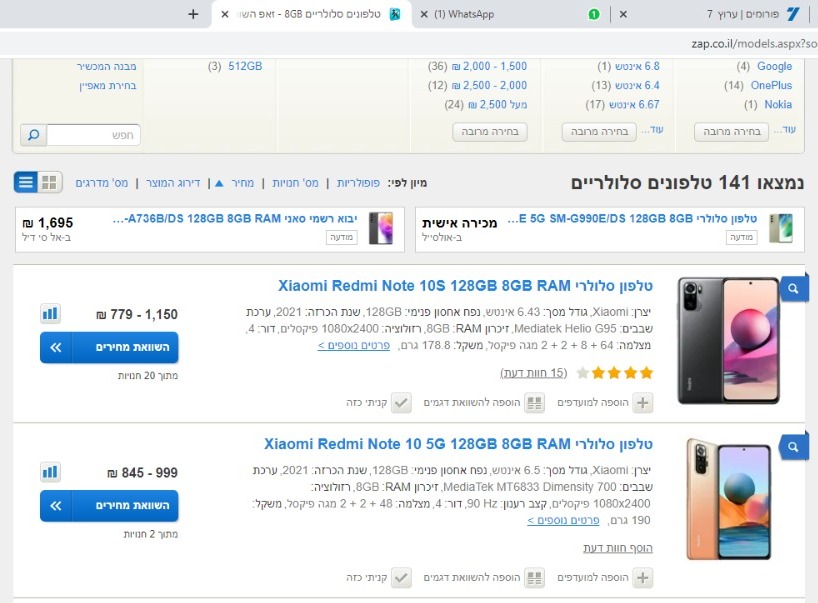Viewport: 818px width, 603px height.
Task: Click the filter search text field 'חפש'
Action: point(93,135)
